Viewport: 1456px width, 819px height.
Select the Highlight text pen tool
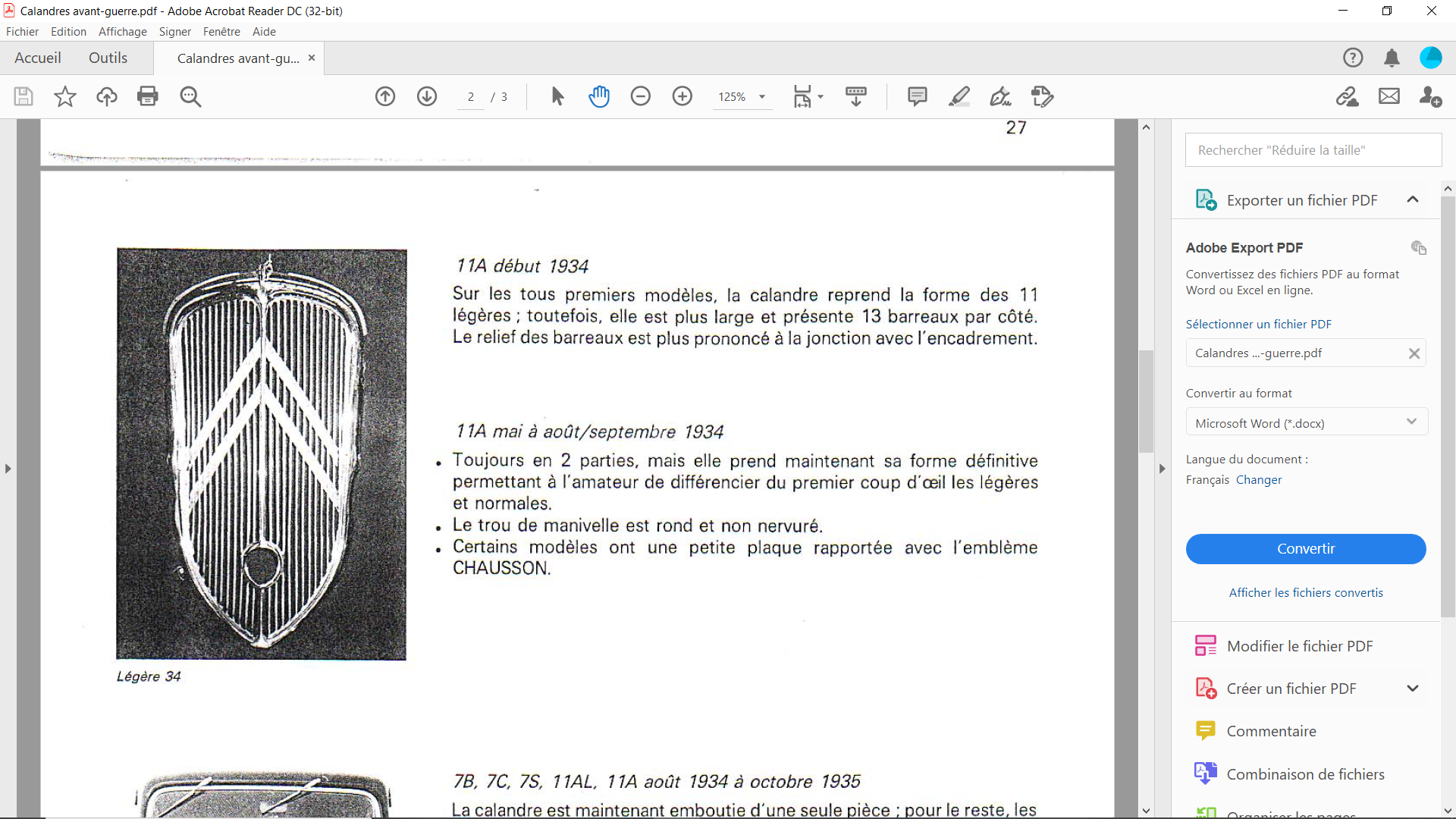959,96
